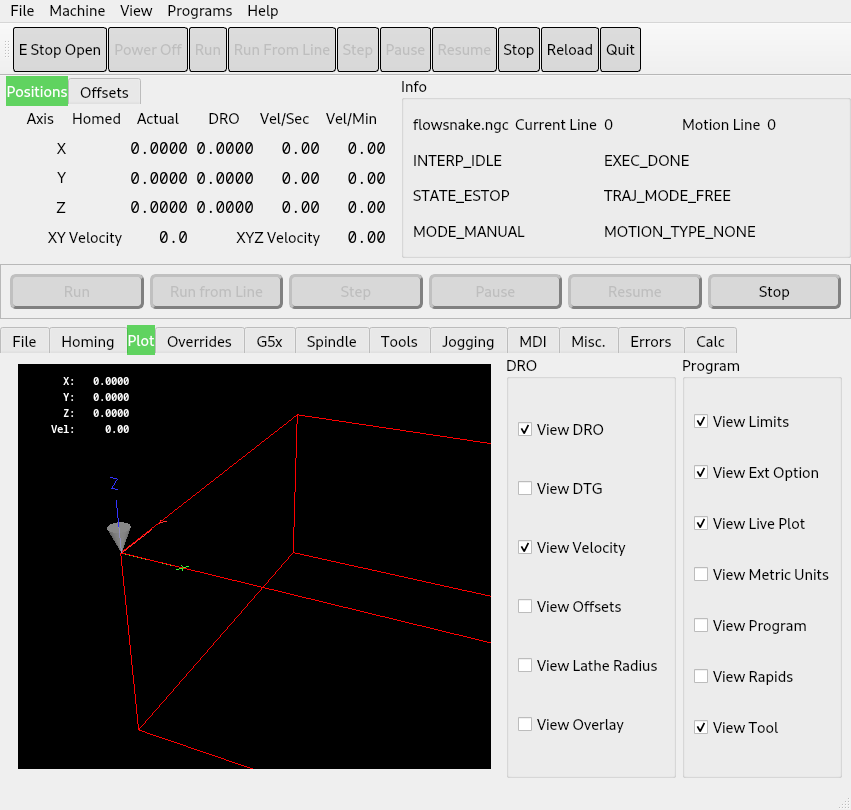Viewport: 851px width, 810px height.
Task: Click the Power Off toolbar button
Action: point(148,50)
